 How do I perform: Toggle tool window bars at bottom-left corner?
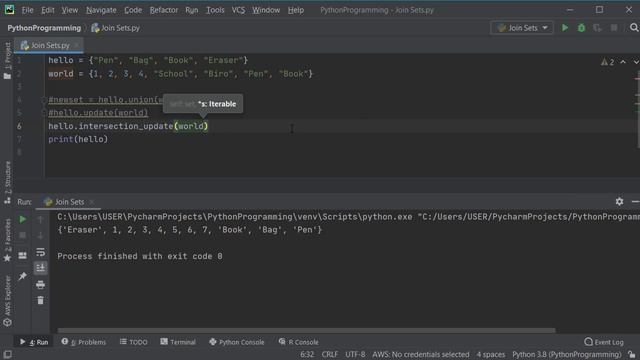(7, 354)
